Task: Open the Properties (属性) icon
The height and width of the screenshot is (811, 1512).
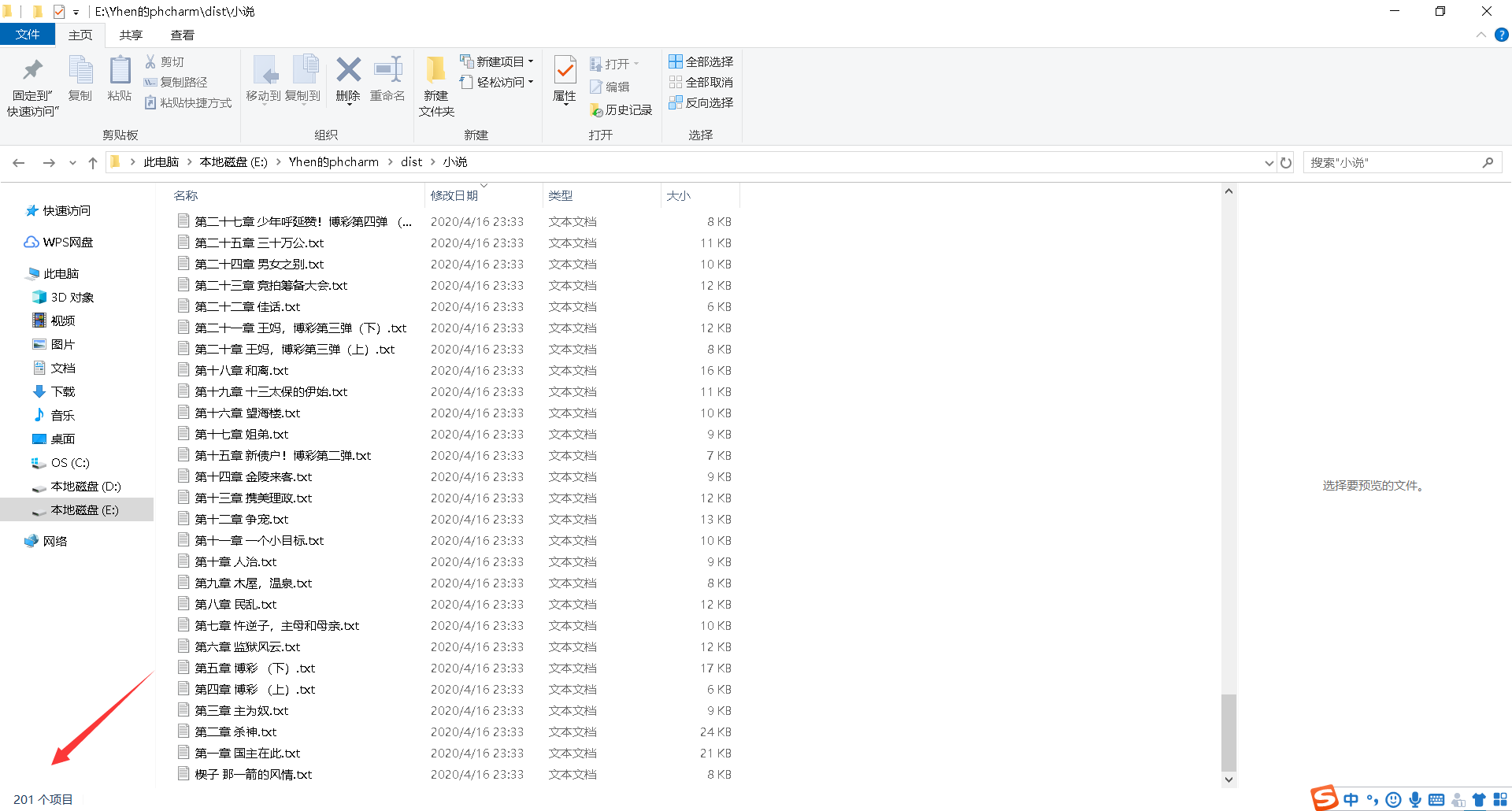Action: (565, 71)
